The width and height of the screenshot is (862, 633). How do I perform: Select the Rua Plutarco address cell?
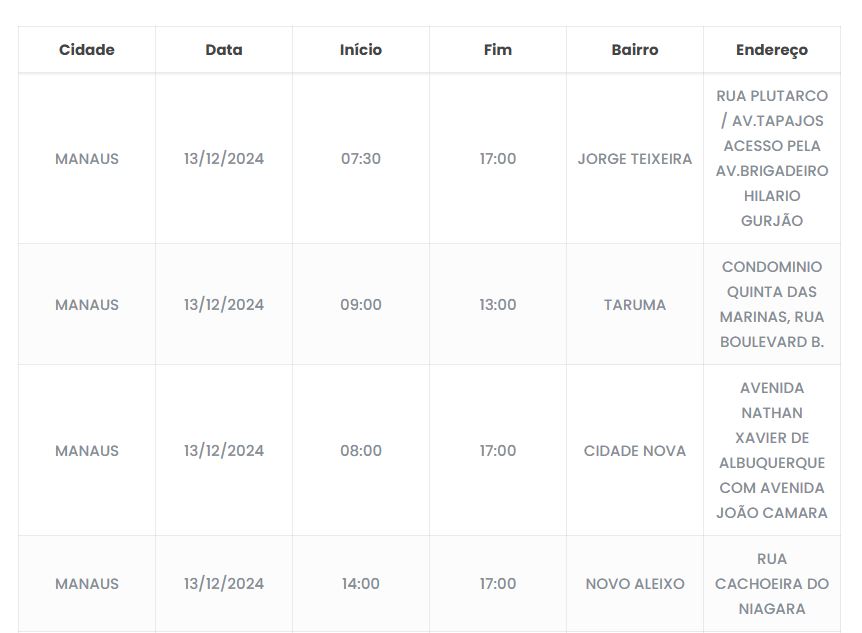(772, 159)
